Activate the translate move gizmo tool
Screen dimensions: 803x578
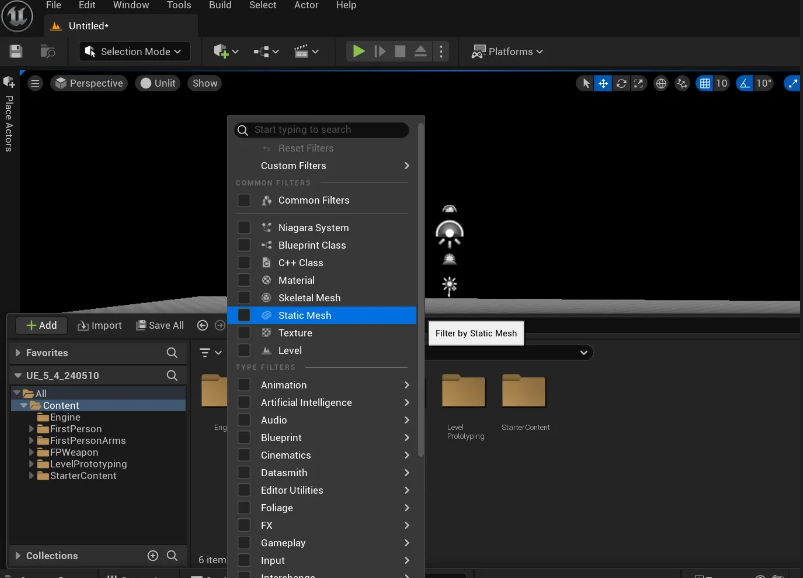tap(603, 83)
